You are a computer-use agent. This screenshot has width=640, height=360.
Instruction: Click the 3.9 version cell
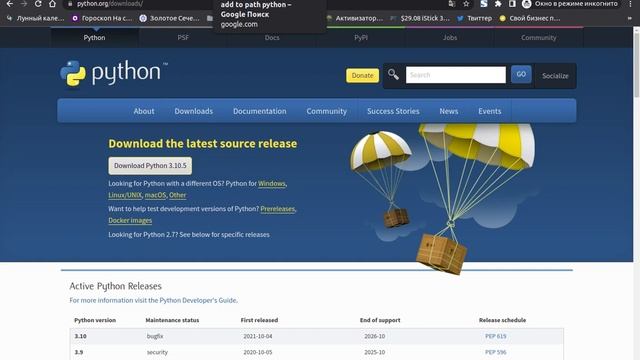pyautogui.click(x=79, y=352)
